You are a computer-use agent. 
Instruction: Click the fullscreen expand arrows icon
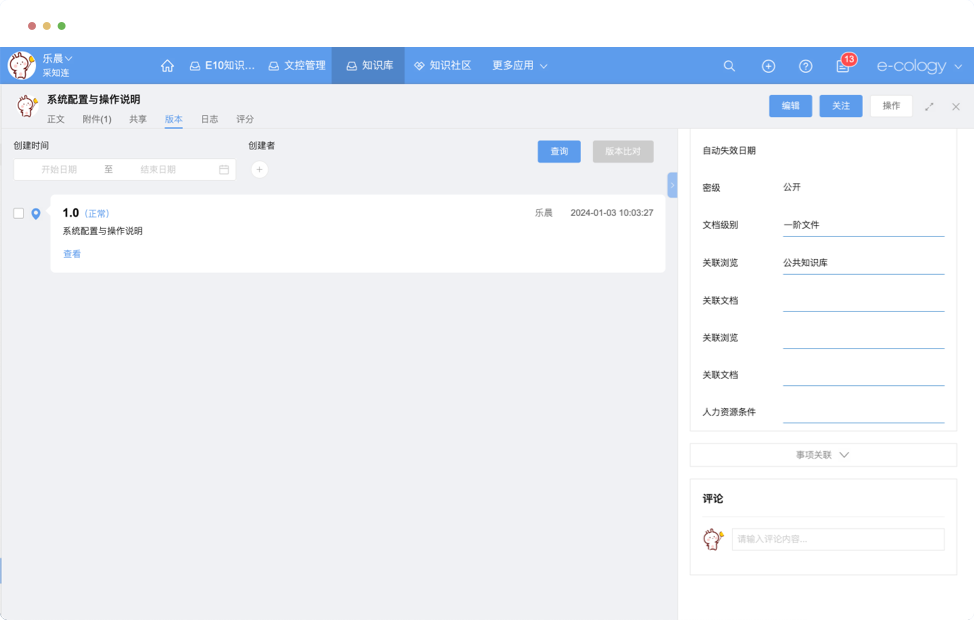tap(929, 106)
